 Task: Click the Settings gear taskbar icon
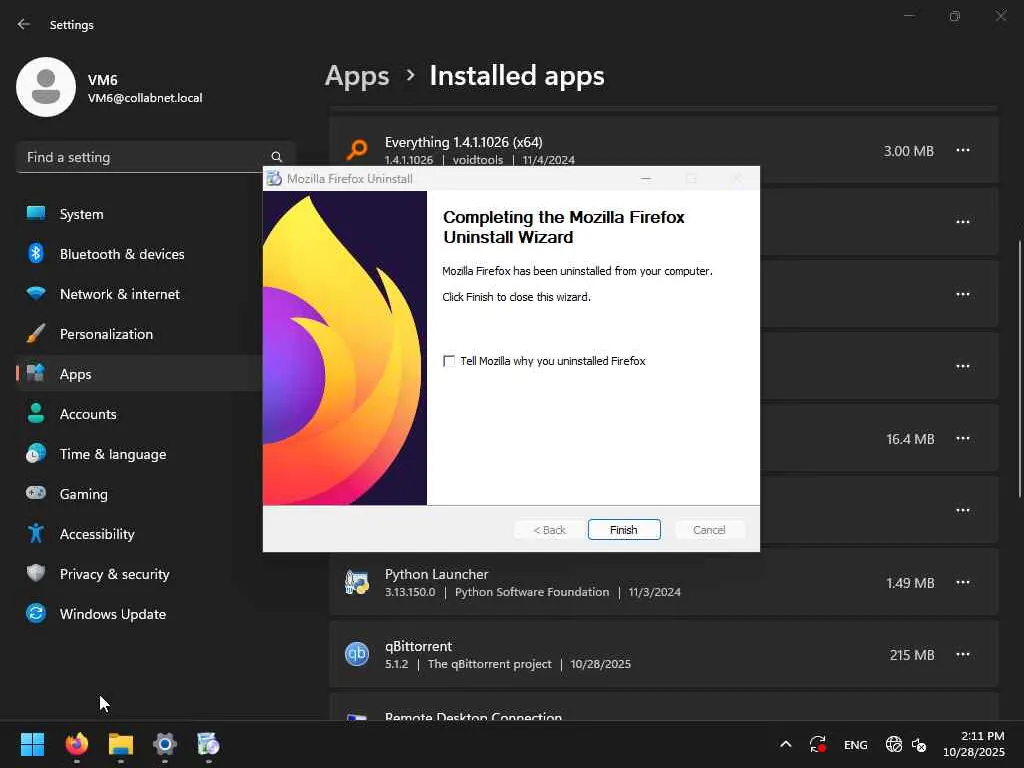coord(165,744)
